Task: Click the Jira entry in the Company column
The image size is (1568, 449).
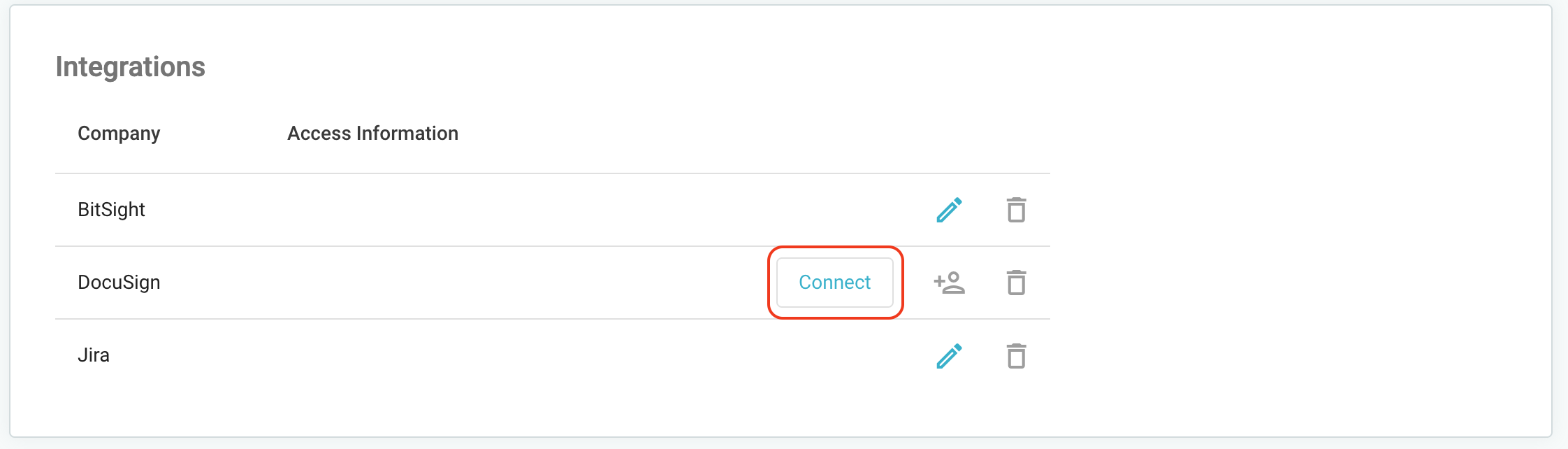Action: coord(93,355)
